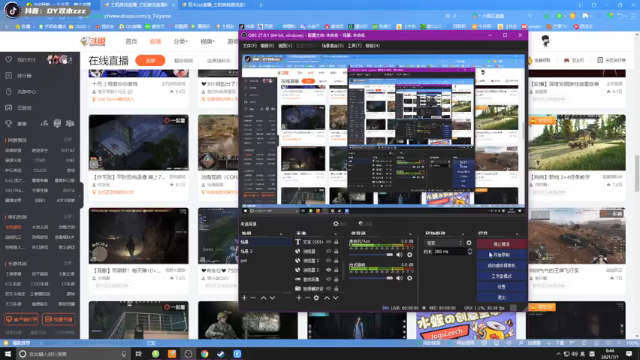The image size is (640, 360).
Task: Remove the selected scene with the minus icon
Action: 253,298
